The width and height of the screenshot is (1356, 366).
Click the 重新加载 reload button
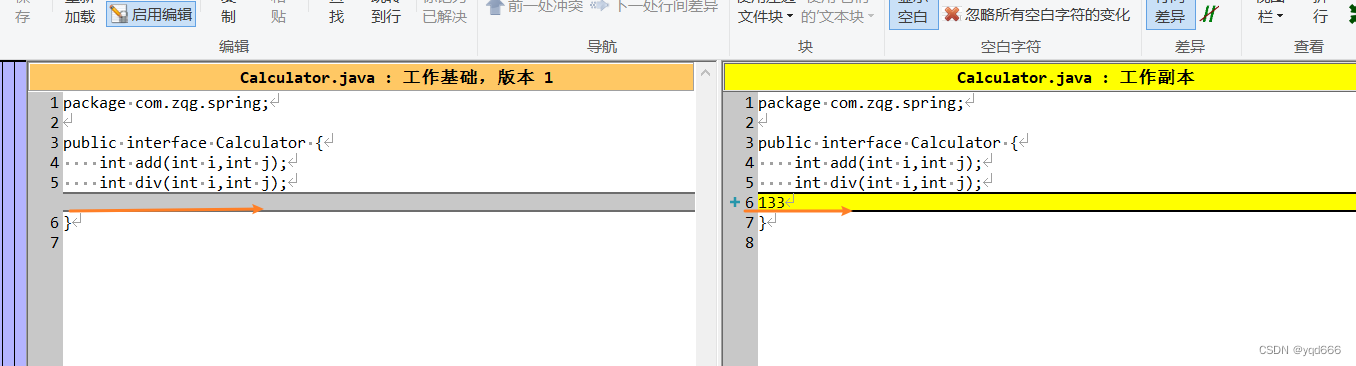(80, 12)
